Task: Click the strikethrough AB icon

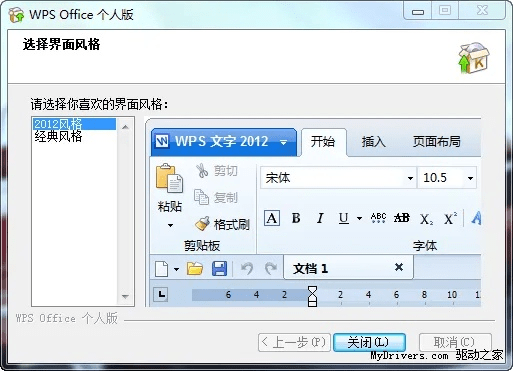Action: coord(402,218)
